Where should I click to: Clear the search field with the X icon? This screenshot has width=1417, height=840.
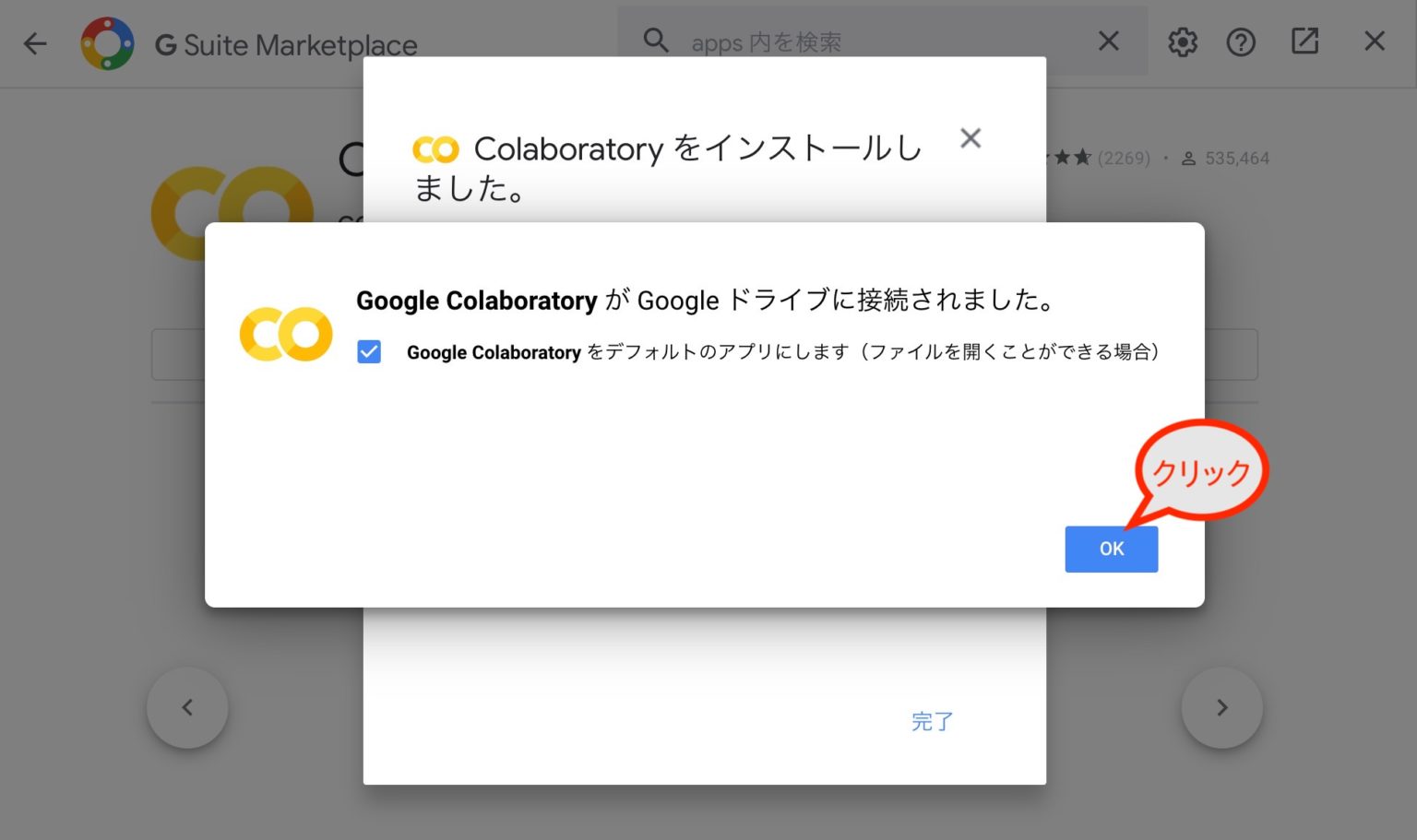(x=1108, y=41)
